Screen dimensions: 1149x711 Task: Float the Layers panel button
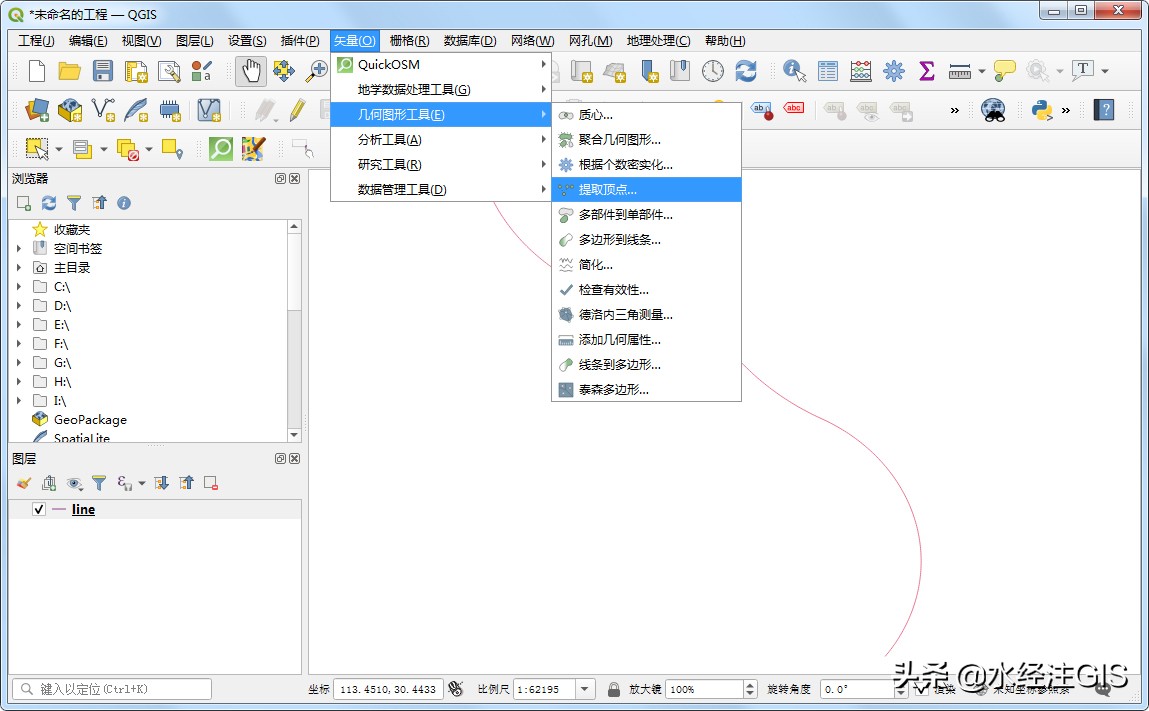280,458
